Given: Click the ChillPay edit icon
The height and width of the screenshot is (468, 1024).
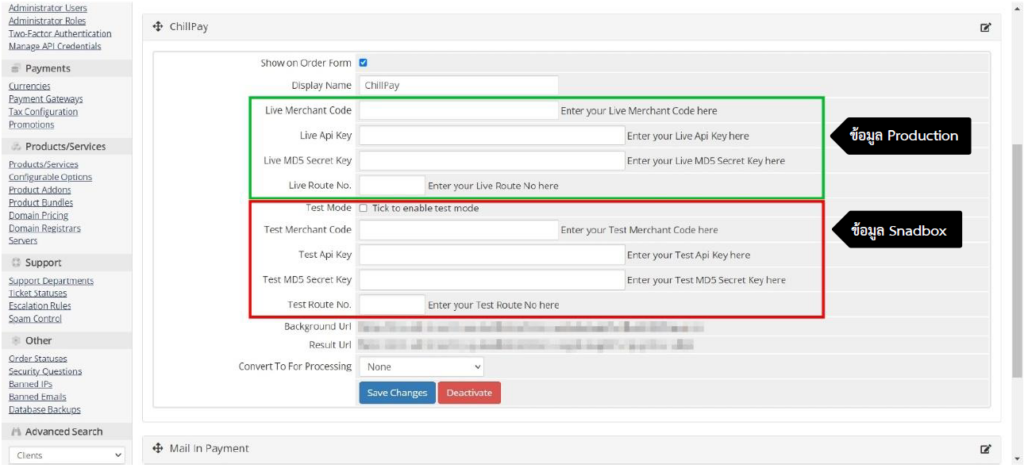Looking at the screenshot, I should point(986,27).
